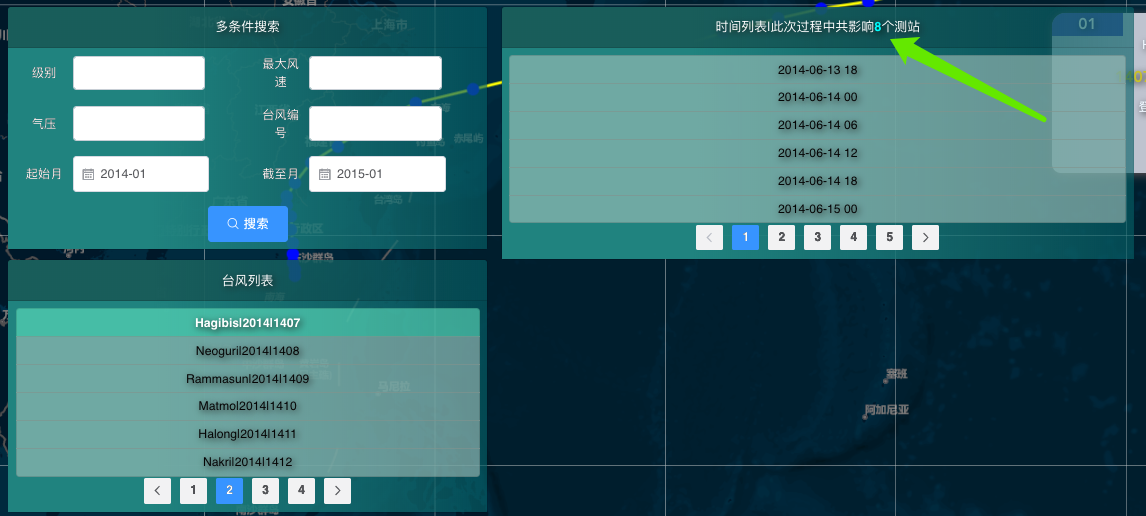
Task: Click the 气压 input field
Action: (x=139, y=124)
